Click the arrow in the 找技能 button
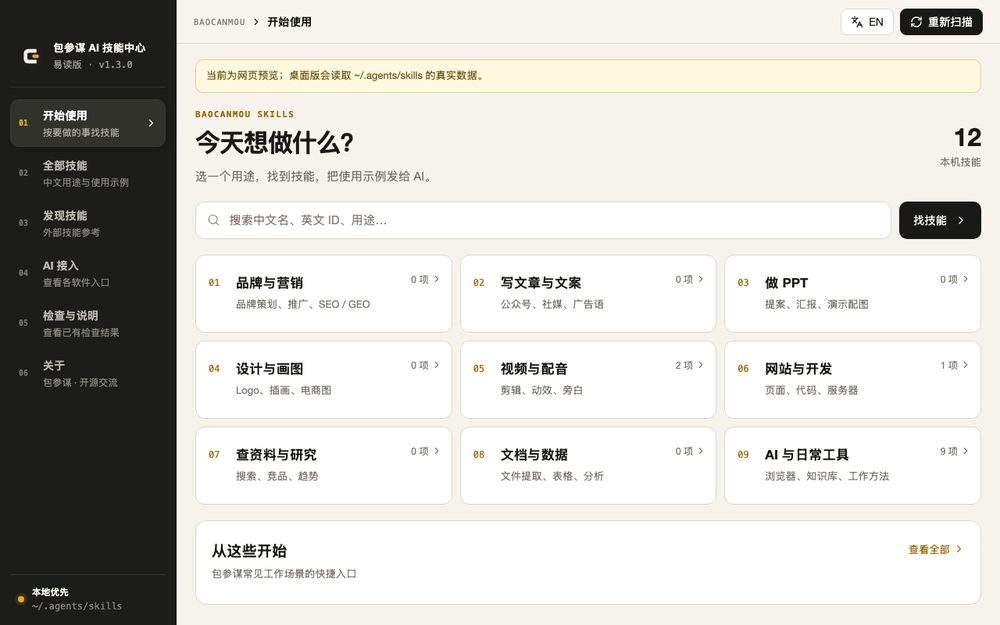This screenshot has height=625, width=1000. tap(960, 220)
